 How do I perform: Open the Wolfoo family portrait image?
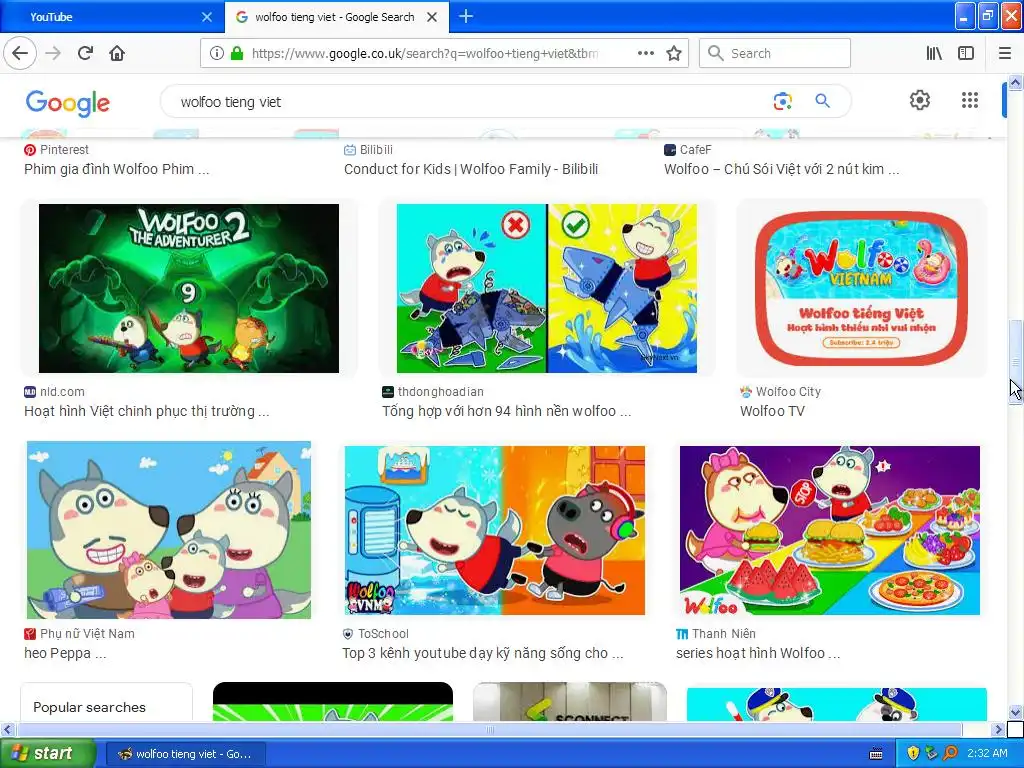point(168,530)
